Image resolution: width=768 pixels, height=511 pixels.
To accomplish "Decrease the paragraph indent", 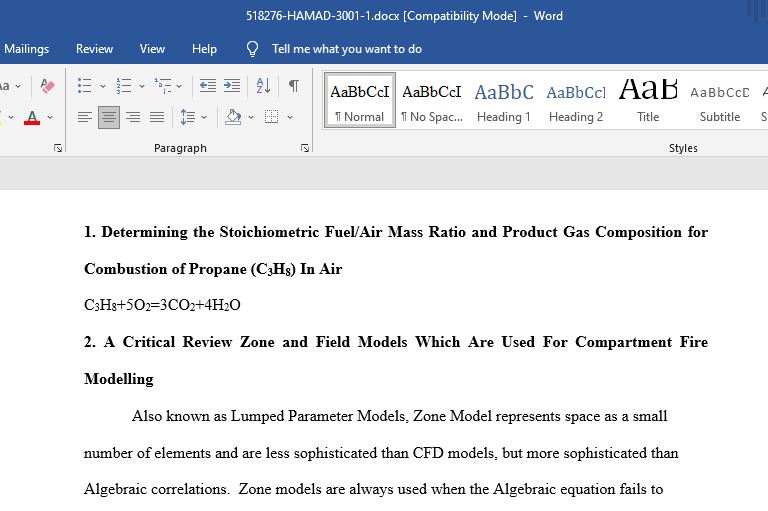I will (208, 86).
